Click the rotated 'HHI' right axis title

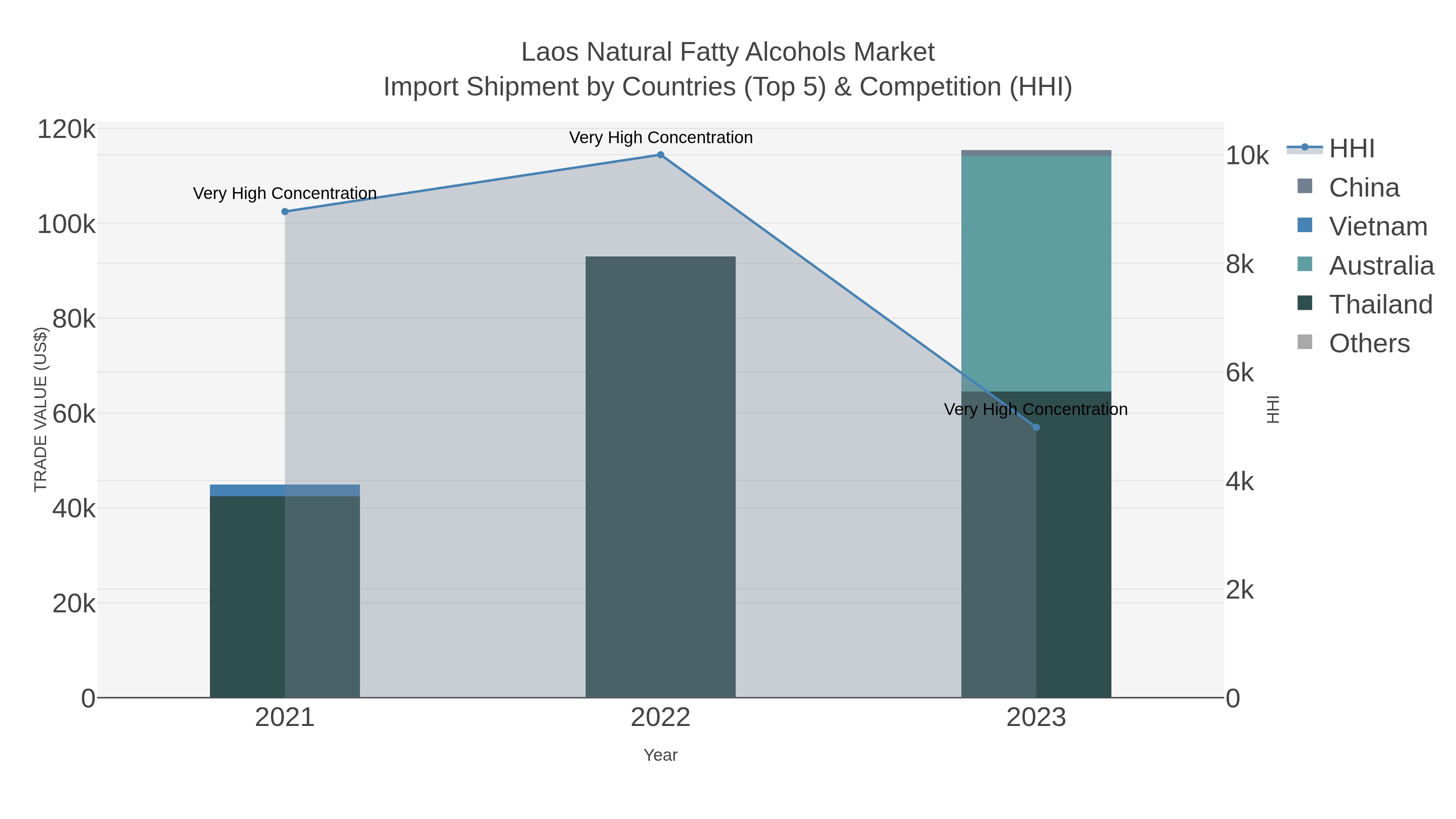click(x=1272, y=409)
